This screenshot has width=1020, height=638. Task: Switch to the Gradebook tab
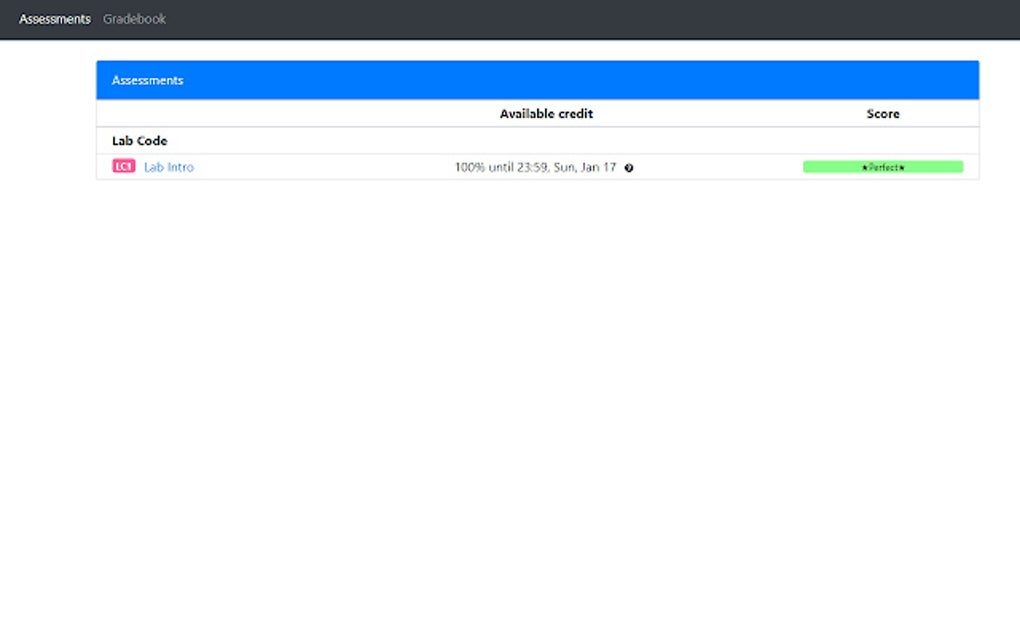point(133,18)
